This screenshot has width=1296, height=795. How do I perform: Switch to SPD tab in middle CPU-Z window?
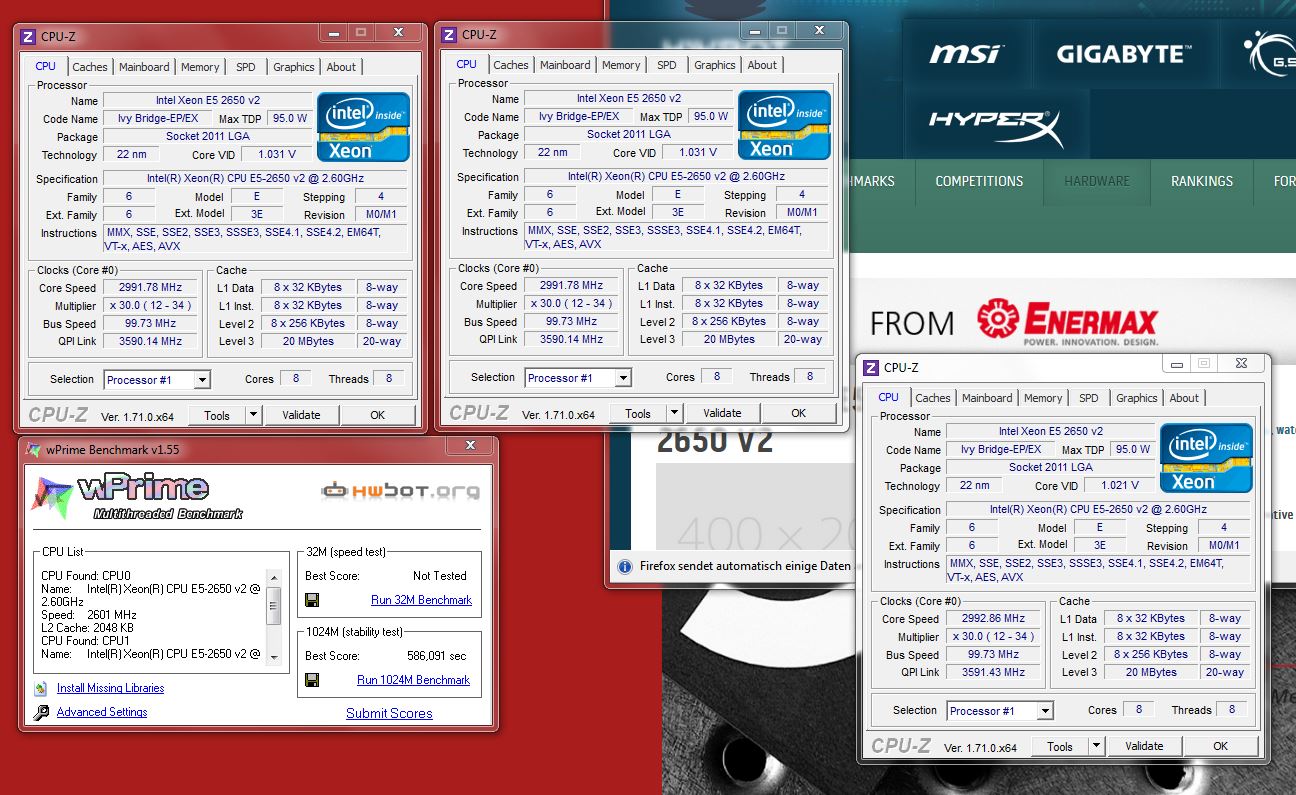[667, 65]
